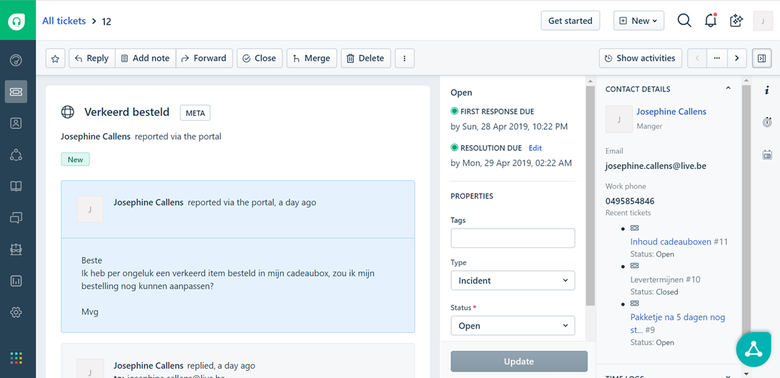
Task: Click the Get started button
Action: 570,21
